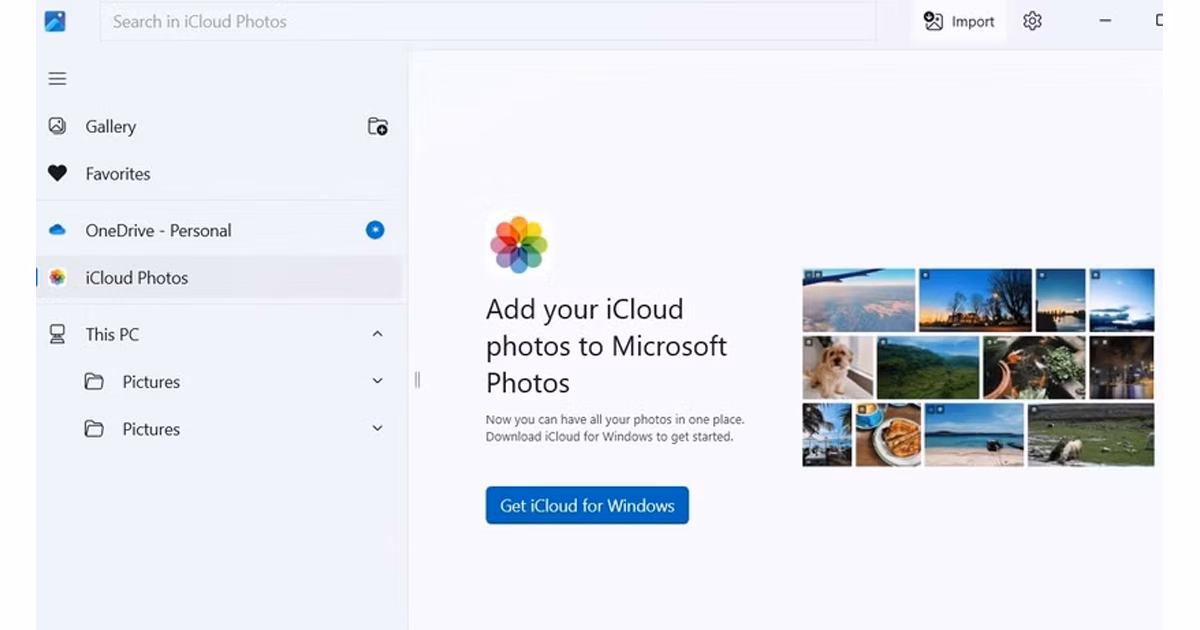Click the heading 'Add your iCloud photos to Microsoft Photos'
Viewport: 1200px width, 630px height.
click(606, 346)
